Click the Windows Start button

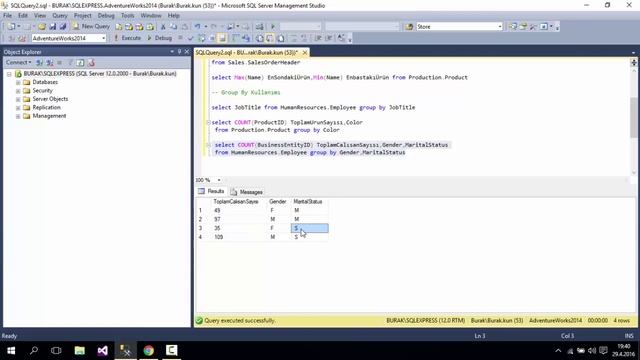click(x=11, y=351)
